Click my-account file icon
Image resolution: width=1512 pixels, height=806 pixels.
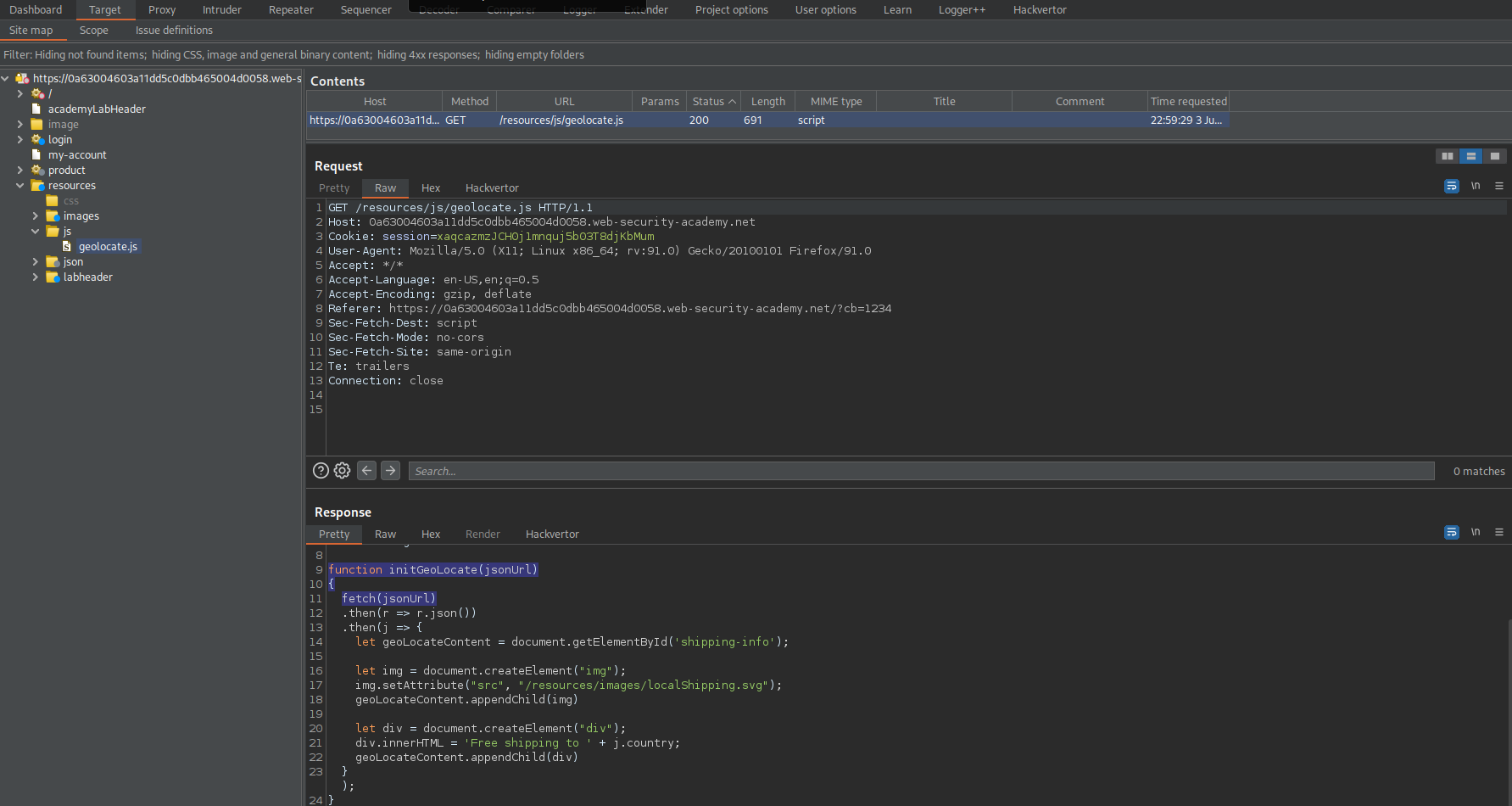pyautogui.click(x=36, y=154)
